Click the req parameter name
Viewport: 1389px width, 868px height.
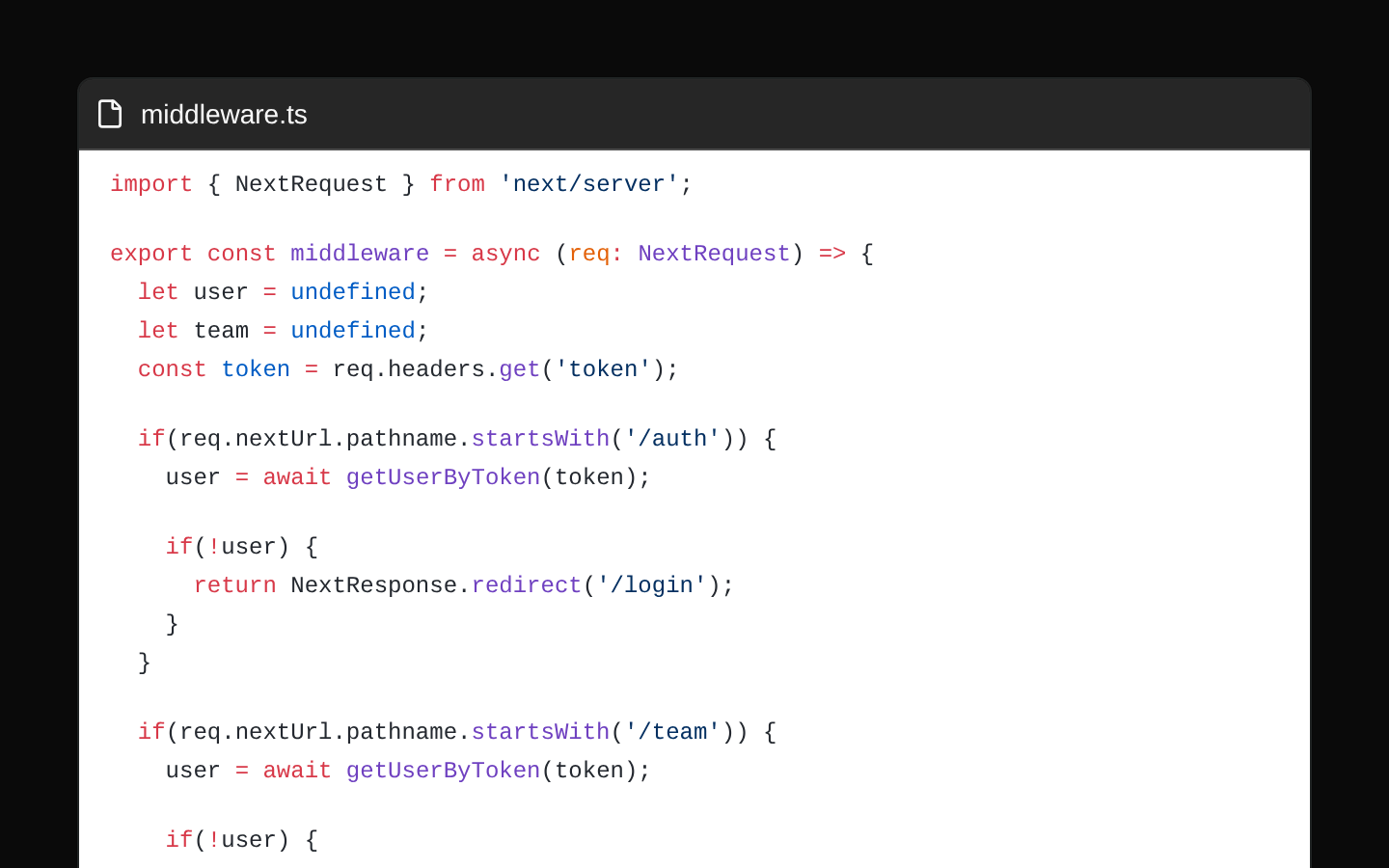point(589,254)
